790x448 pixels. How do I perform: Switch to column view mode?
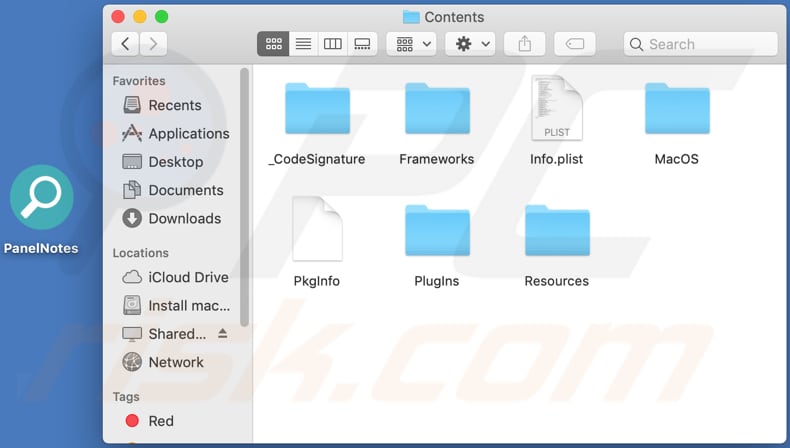tap(333, 44)
